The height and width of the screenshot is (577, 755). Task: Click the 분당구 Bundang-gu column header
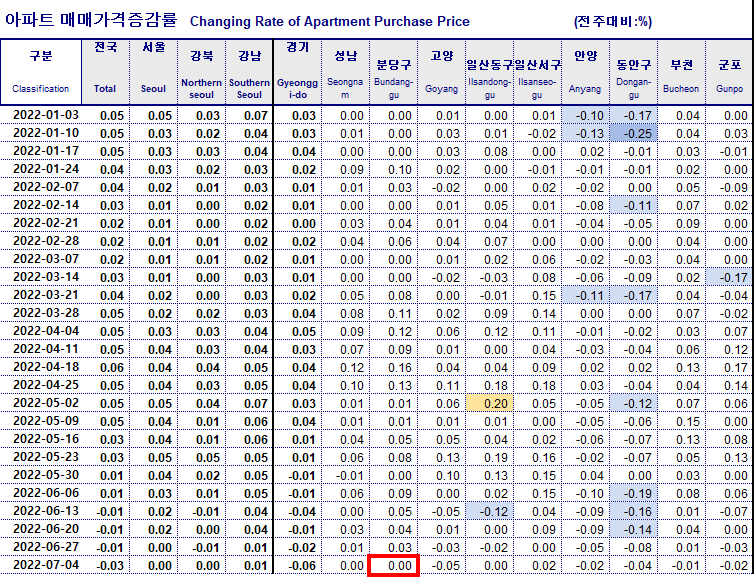click(393, 72)
